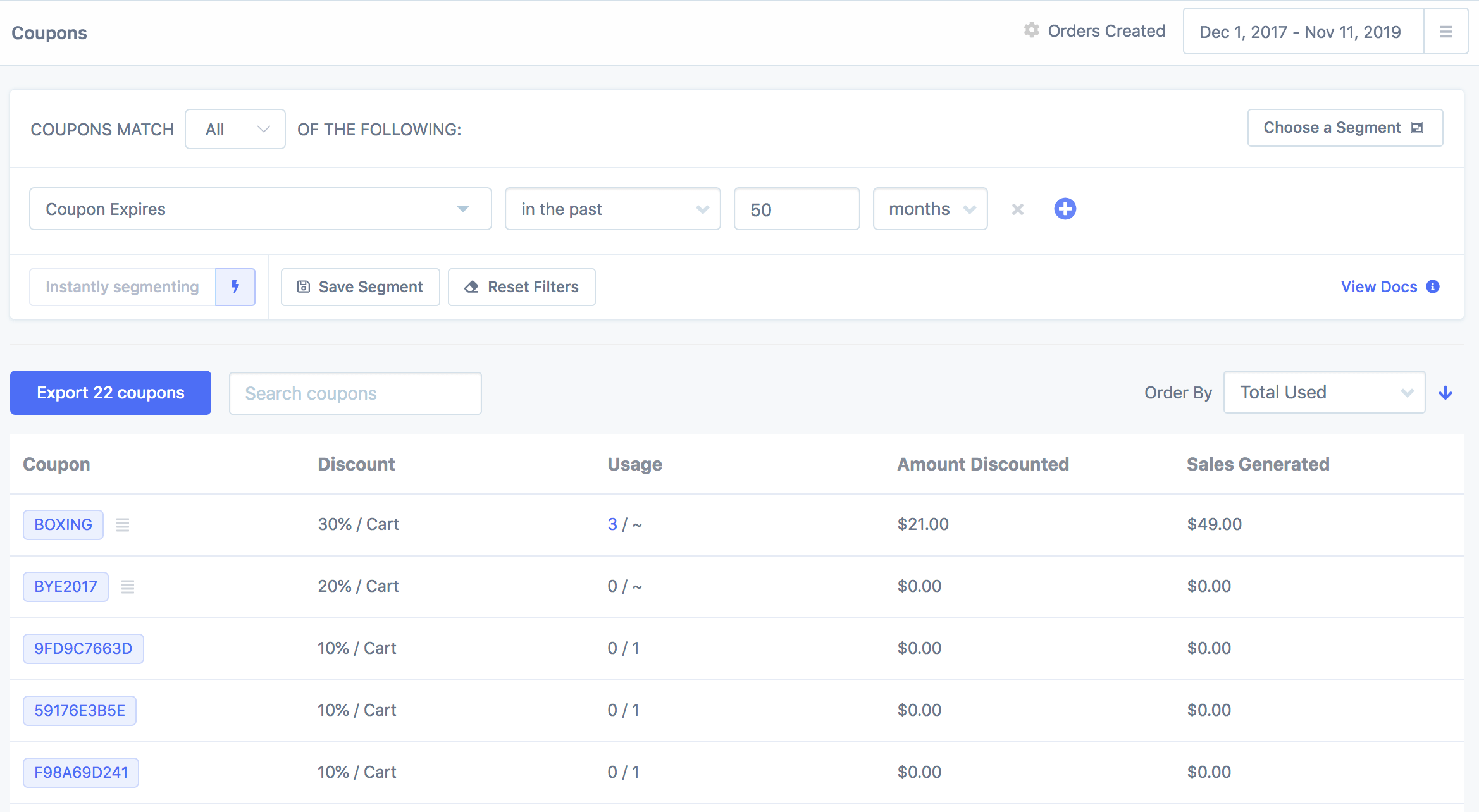
Task: Click Export 22 coupons button
Action: coord(111,393)
